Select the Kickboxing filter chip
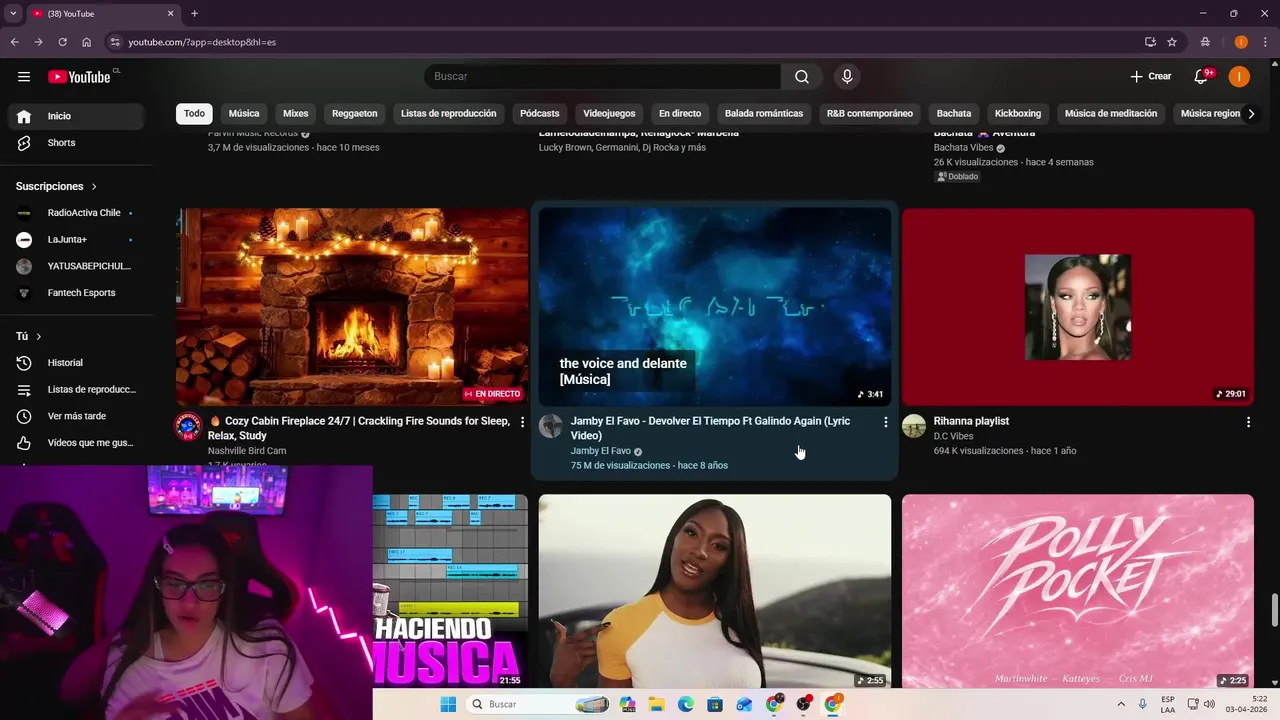1280x720 pixels. coord(1018,114)
